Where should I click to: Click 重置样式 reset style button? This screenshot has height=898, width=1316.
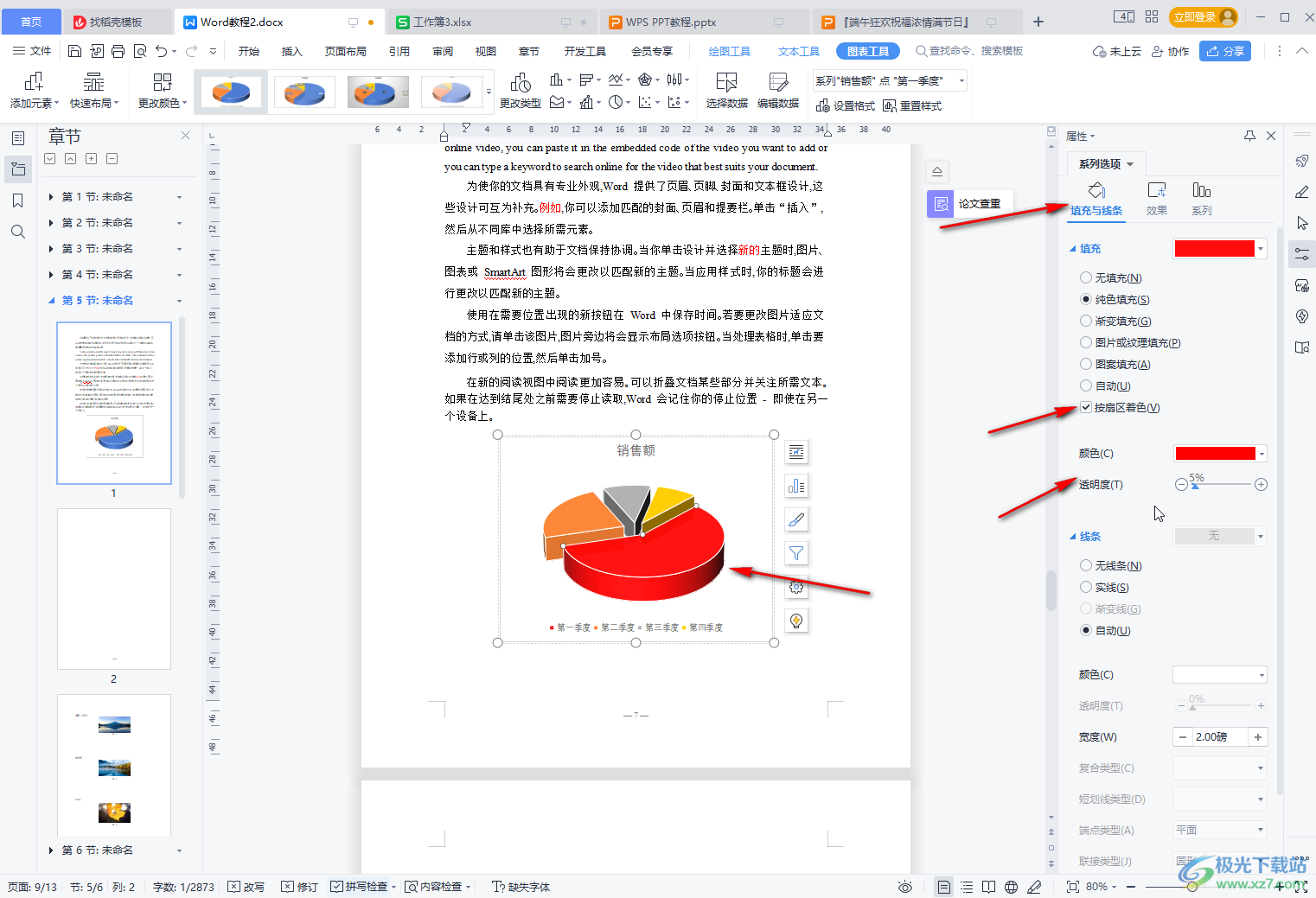912,105
